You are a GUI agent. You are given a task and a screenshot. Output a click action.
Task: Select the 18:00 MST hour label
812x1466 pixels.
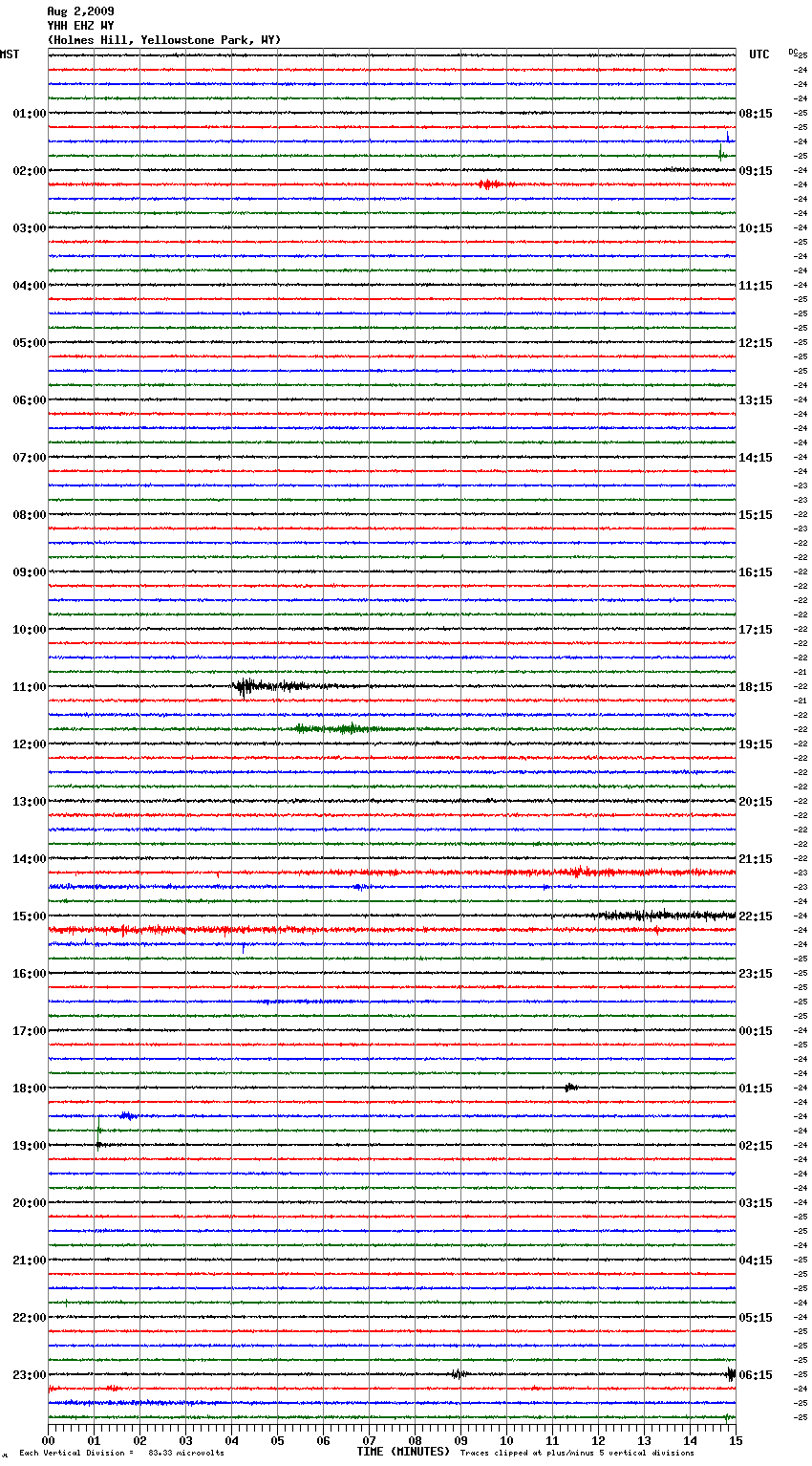coord(30,1089)
